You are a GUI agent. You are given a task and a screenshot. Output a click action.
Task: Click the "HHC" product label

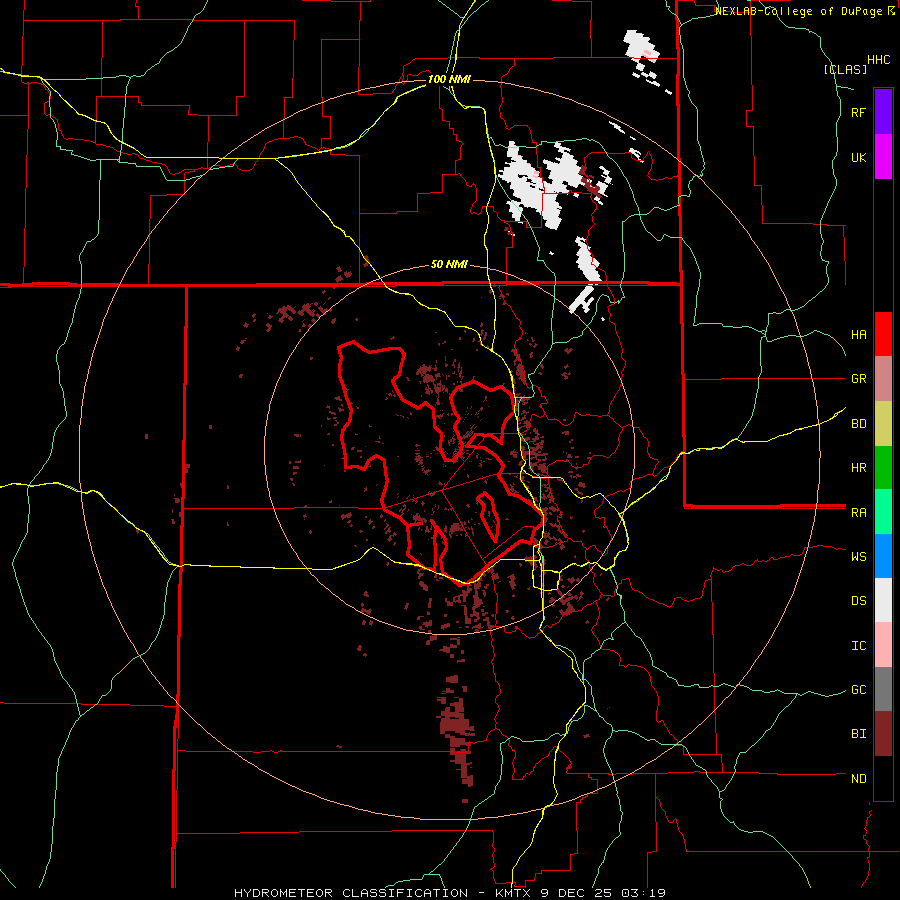[x=879, y=60]
